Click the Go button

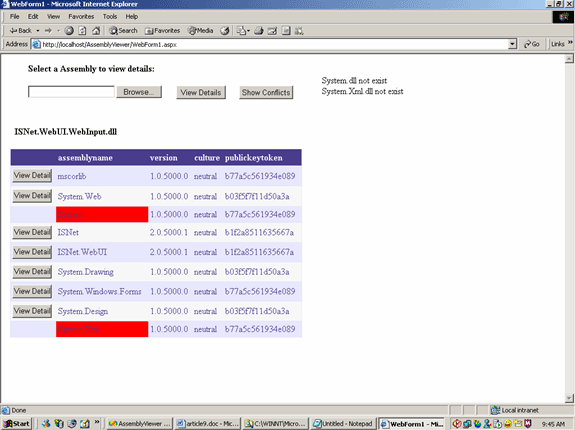(x=532, y=44)
